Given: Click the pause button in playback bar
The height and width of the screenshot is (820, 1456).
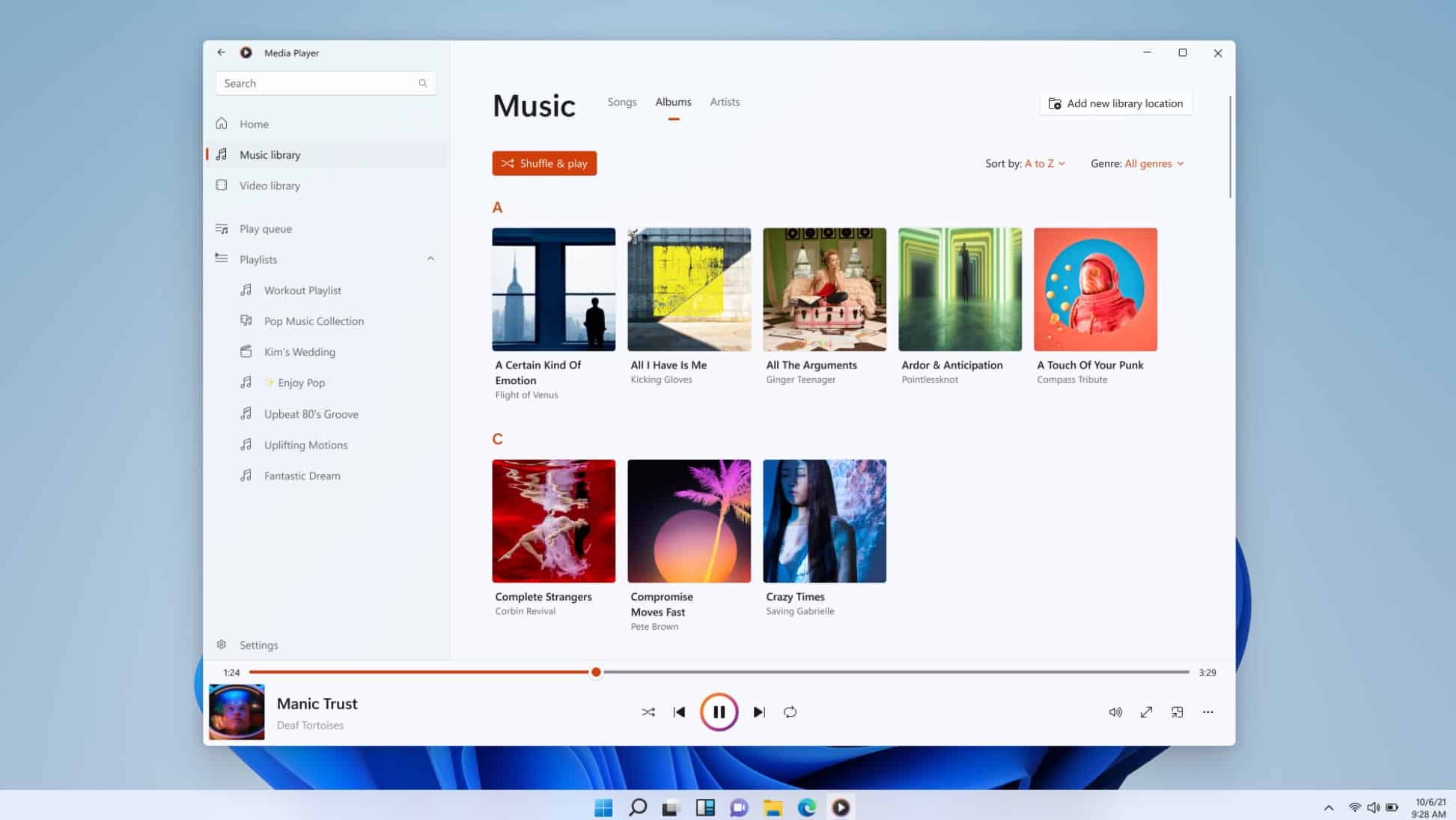Looking at the screenshot, I should click(719, 712).
